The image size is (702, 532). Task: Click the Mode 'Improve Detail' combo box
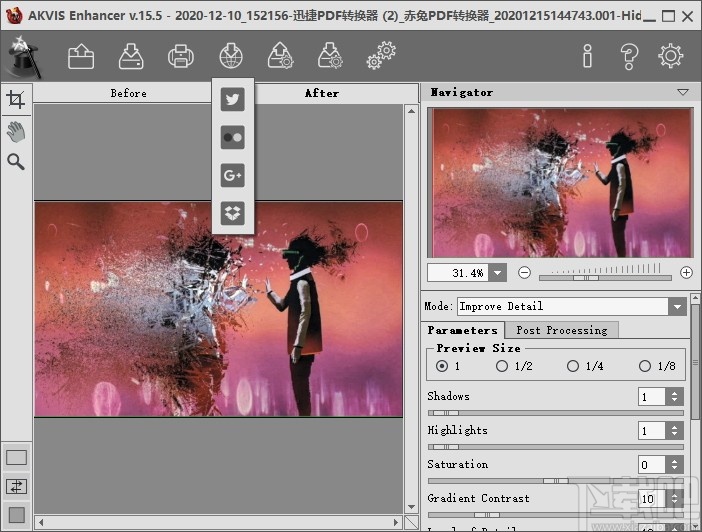572,307
